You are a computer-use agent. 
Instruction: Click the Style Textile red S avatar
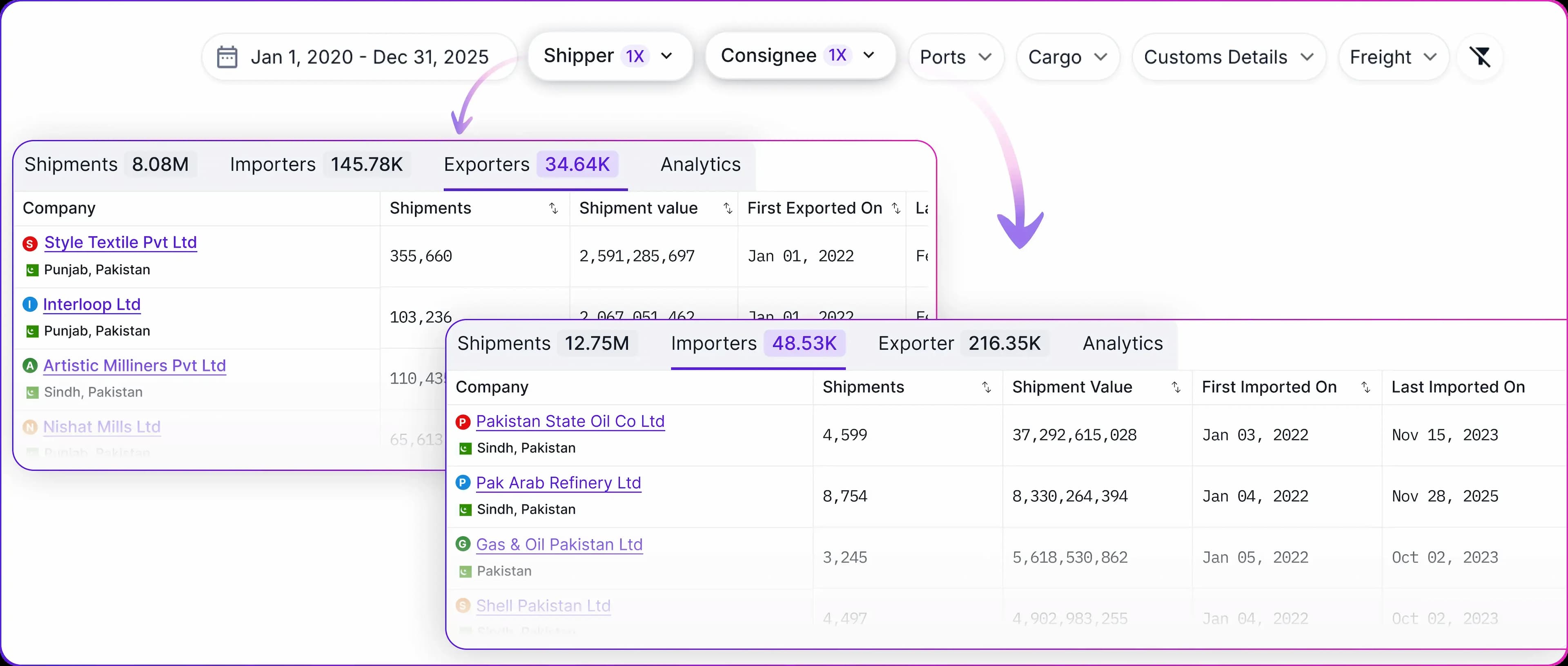click(30, 244)
